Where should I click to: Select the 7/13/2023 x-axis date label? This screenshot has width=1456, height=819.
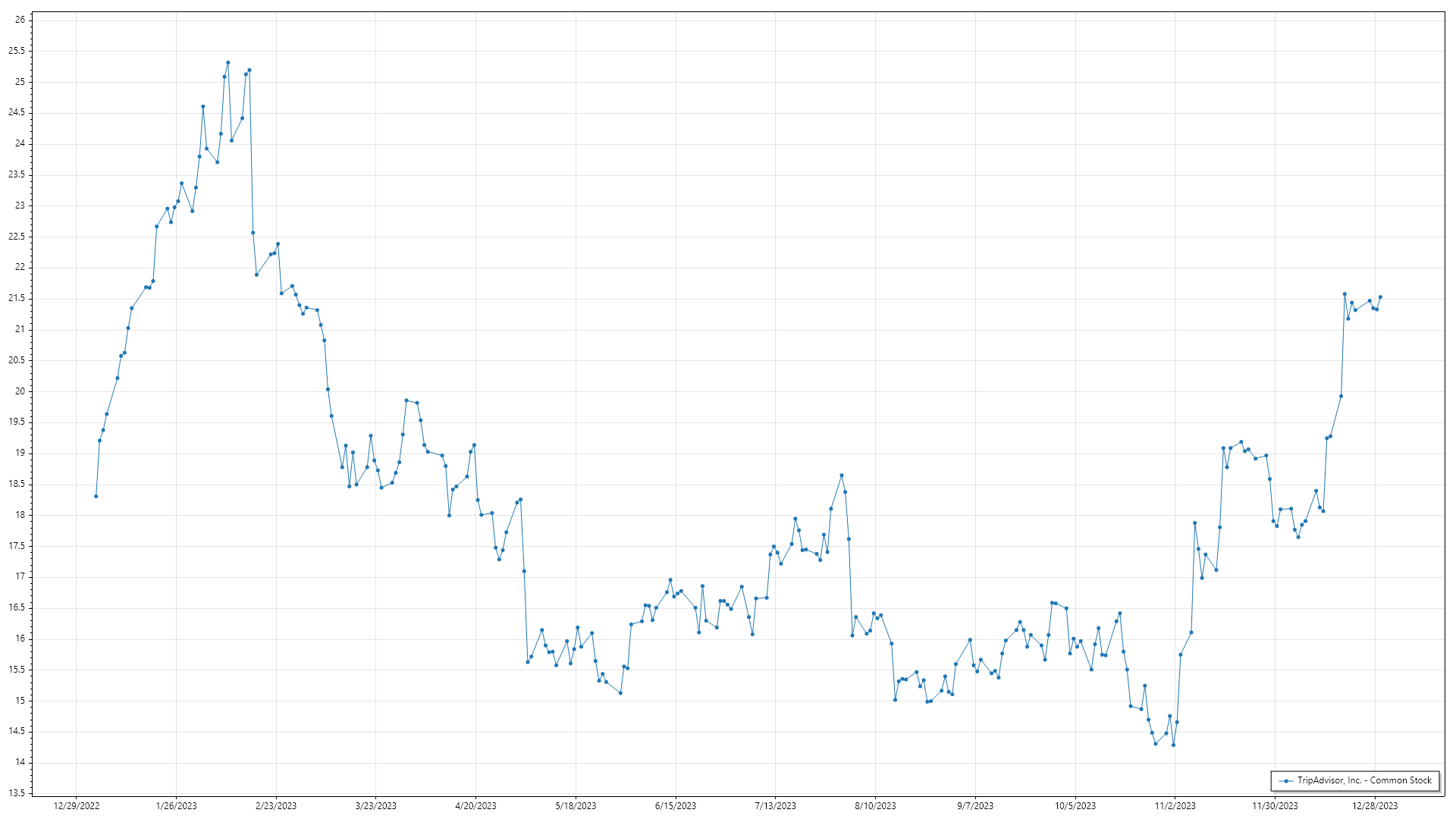(775, 805)
